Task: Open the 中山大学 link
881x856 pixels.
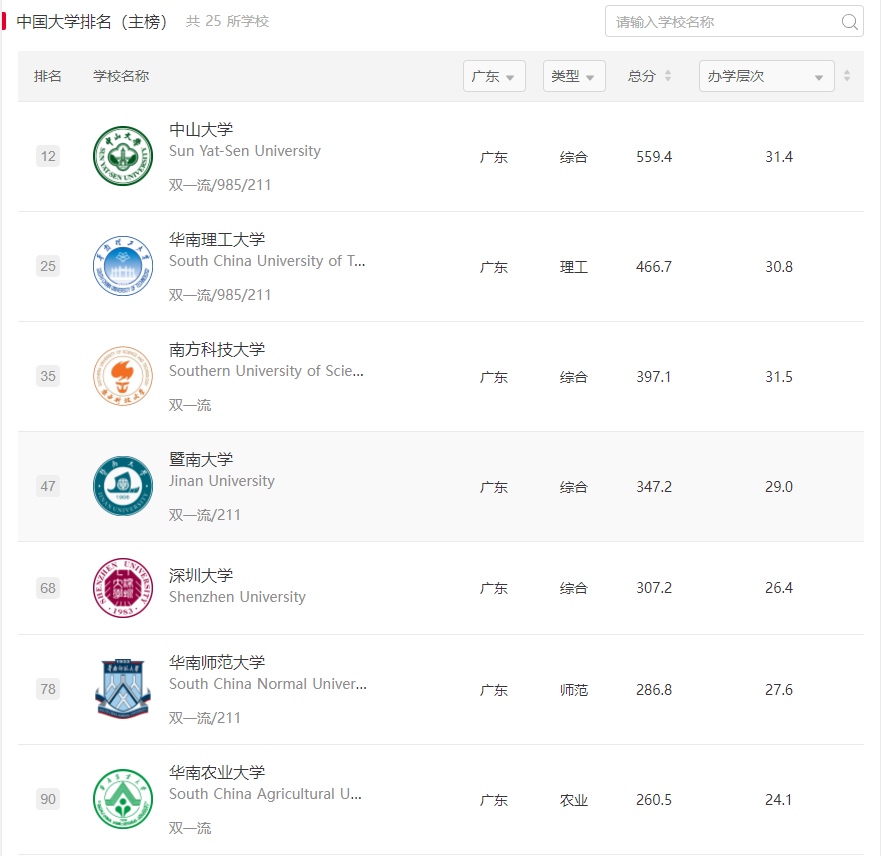Action: coord(201,130)
